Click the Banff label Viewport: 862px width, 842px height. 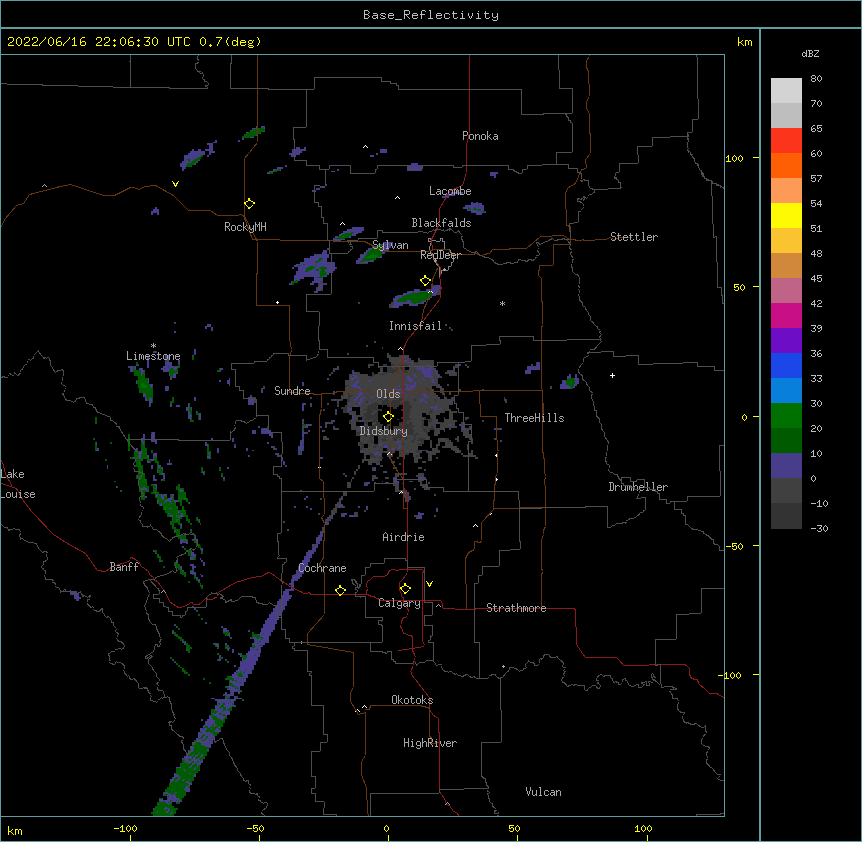(x=124, y=567)
